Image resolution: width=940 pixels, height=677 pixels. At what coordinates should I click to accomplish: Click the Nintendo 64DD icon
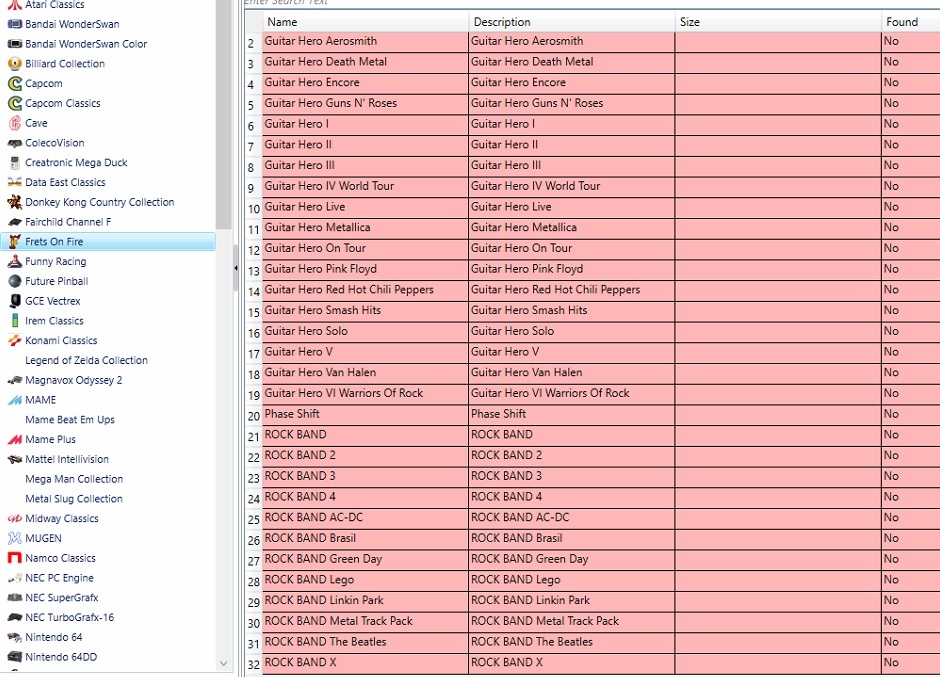coord(14,657)
